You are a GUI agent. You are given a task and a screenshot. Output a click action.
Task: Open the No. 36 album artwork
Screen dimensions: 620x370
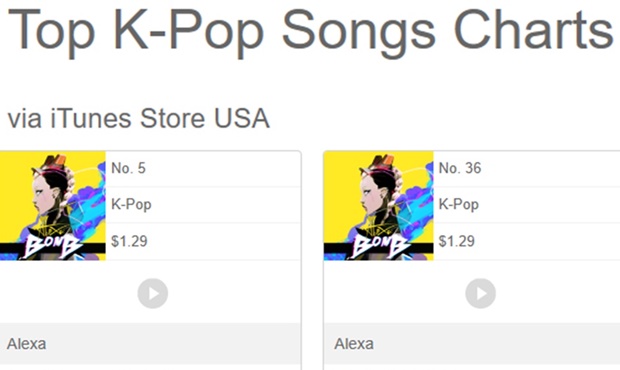(x=378, y=206)
